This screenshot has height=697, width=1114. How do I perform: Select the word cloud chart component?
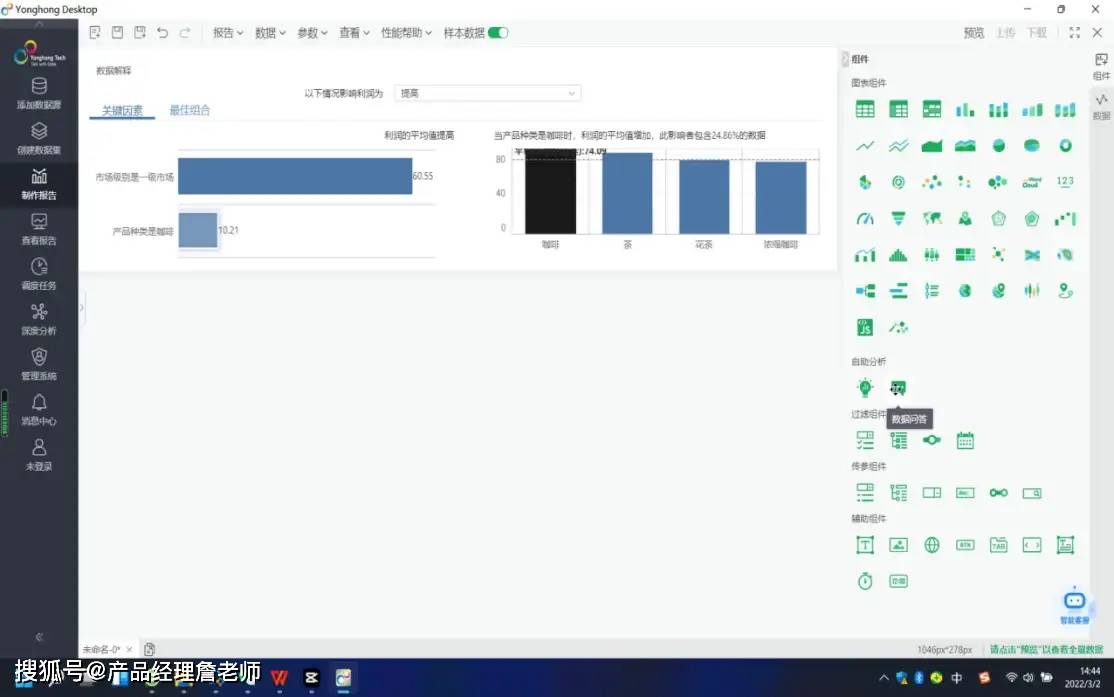(x=1031, y=182)
